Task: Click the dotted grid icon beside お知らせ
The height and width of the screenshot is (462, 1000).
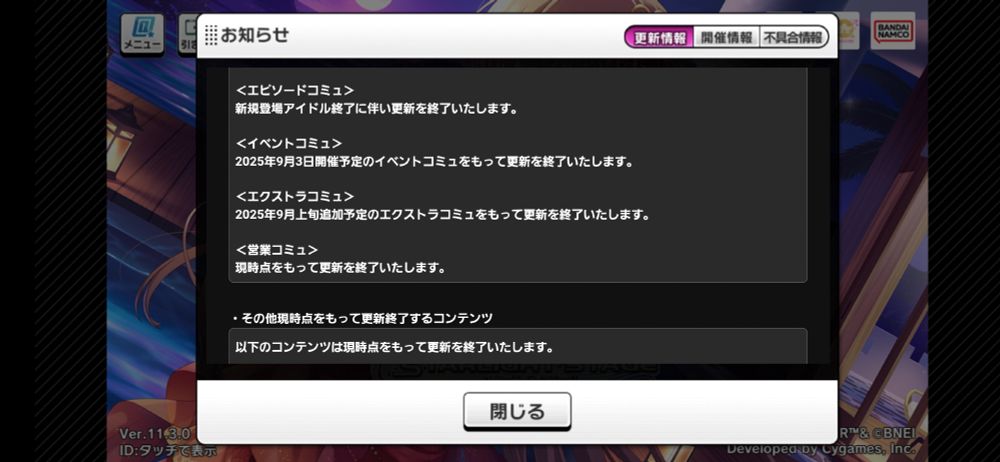Action: [211, 35]
